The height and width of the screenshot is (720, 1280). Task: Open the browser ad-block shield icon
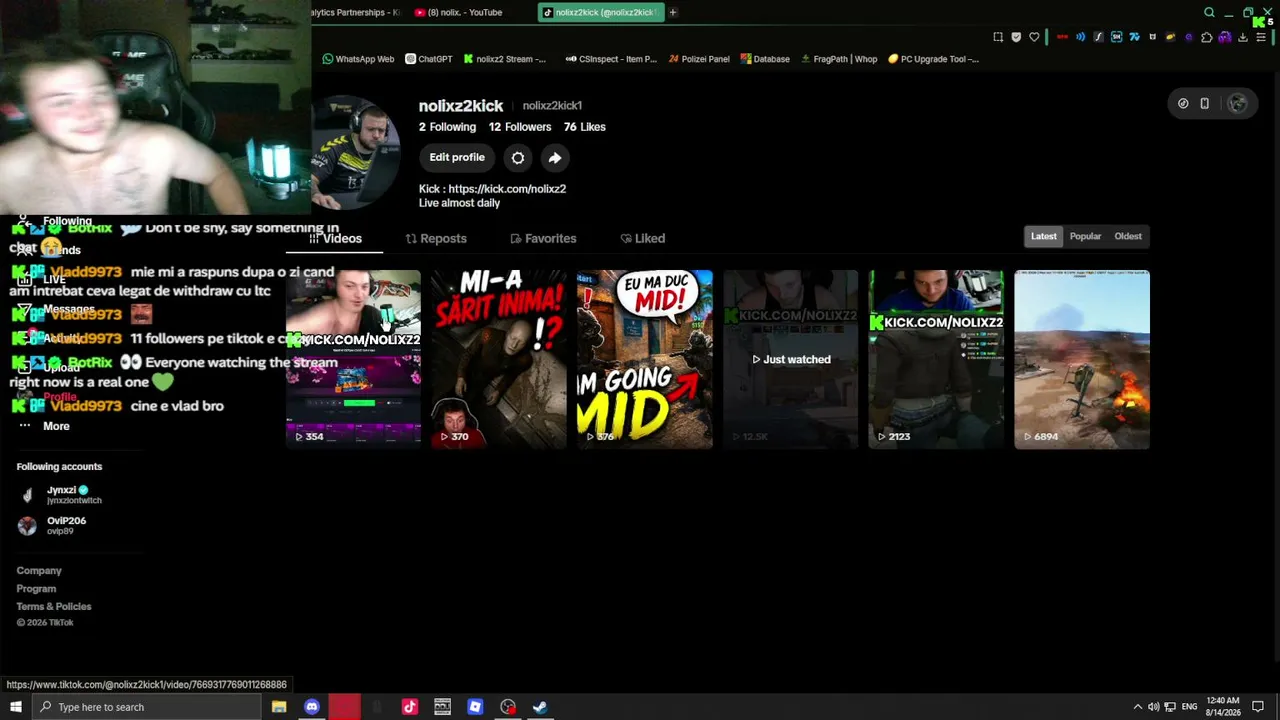coord(1016,37)
